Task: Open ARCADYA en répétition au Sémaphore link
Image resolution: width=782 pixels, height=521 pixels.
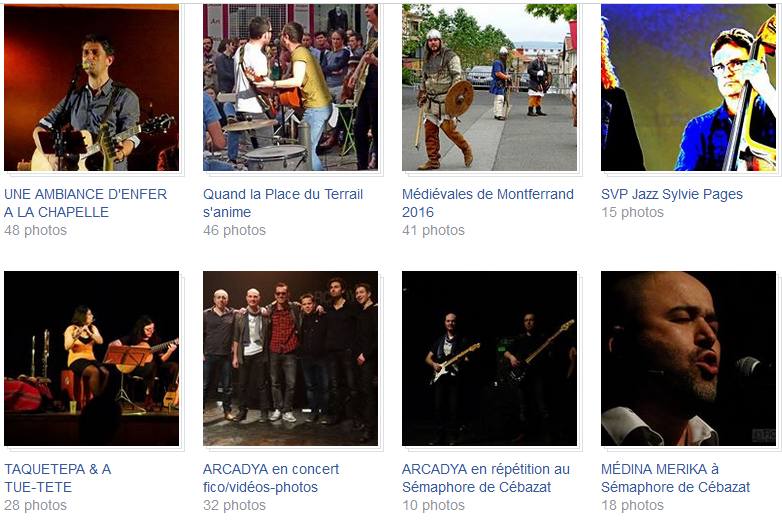Action: (x=486, y=478)
